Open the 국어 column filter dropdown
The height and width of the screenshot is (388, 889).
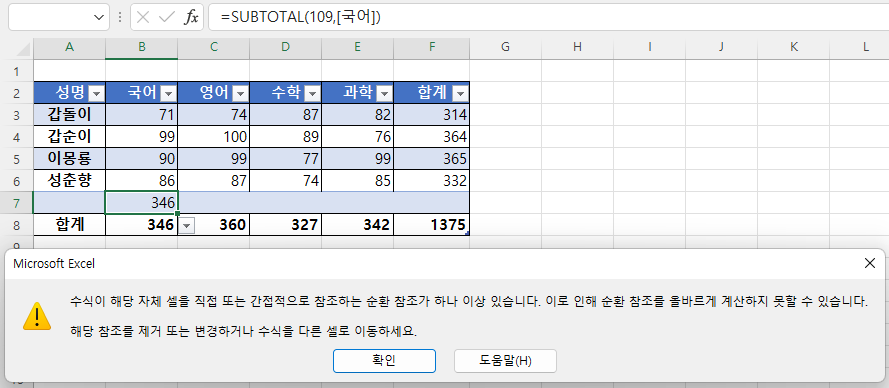169,93
